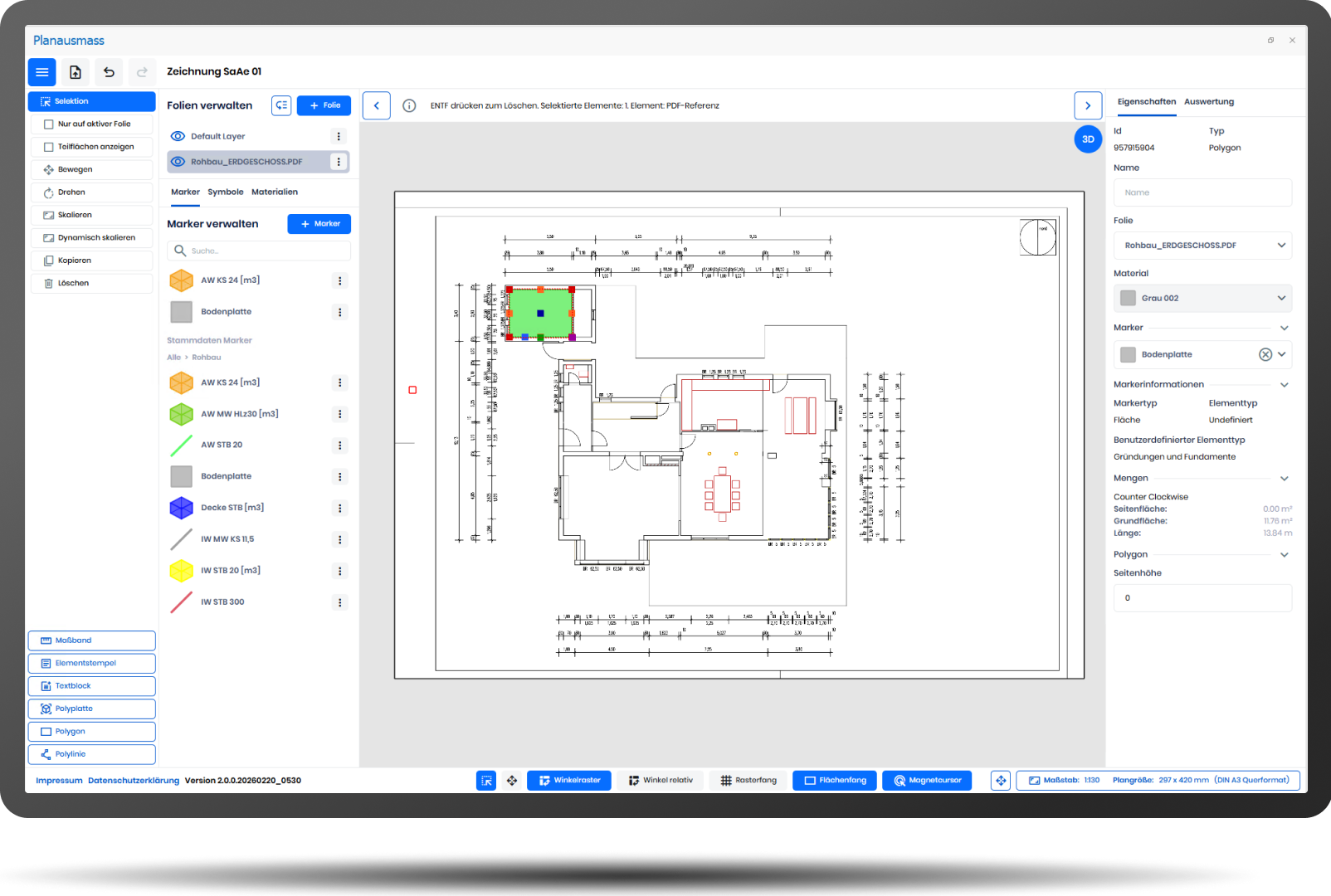
Task: Click the info icon in the hint bar
Action: 409,106
